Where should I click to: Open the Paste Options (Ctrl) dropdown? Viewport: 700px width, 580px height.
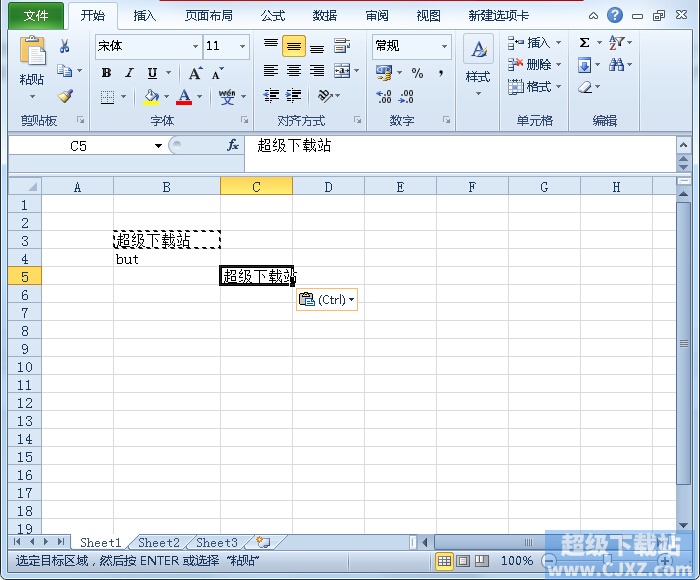tap(327, 300)
